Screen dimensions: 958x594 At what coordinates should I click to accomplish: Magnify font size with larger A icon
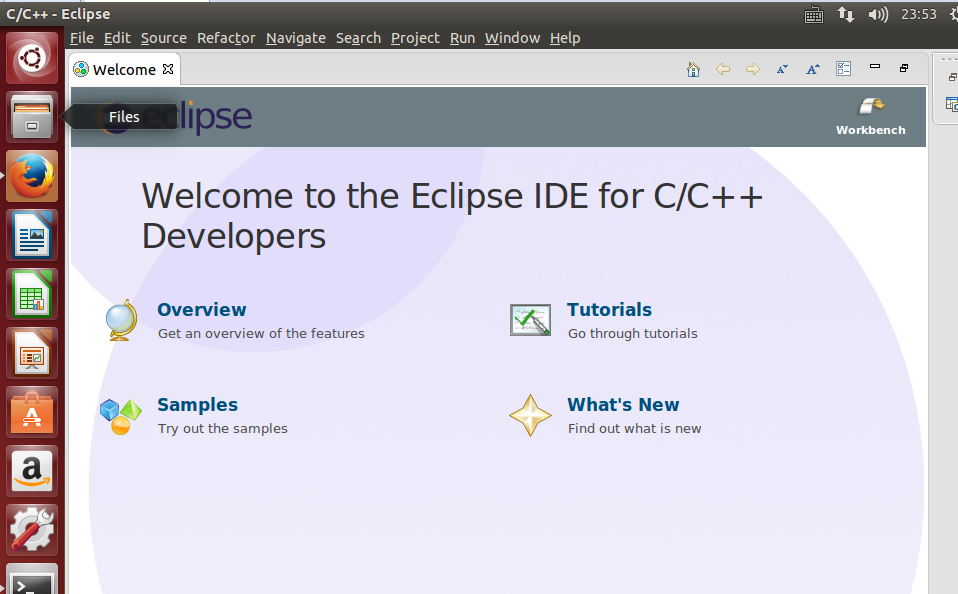pyautogui.click(x=813, y=69)
